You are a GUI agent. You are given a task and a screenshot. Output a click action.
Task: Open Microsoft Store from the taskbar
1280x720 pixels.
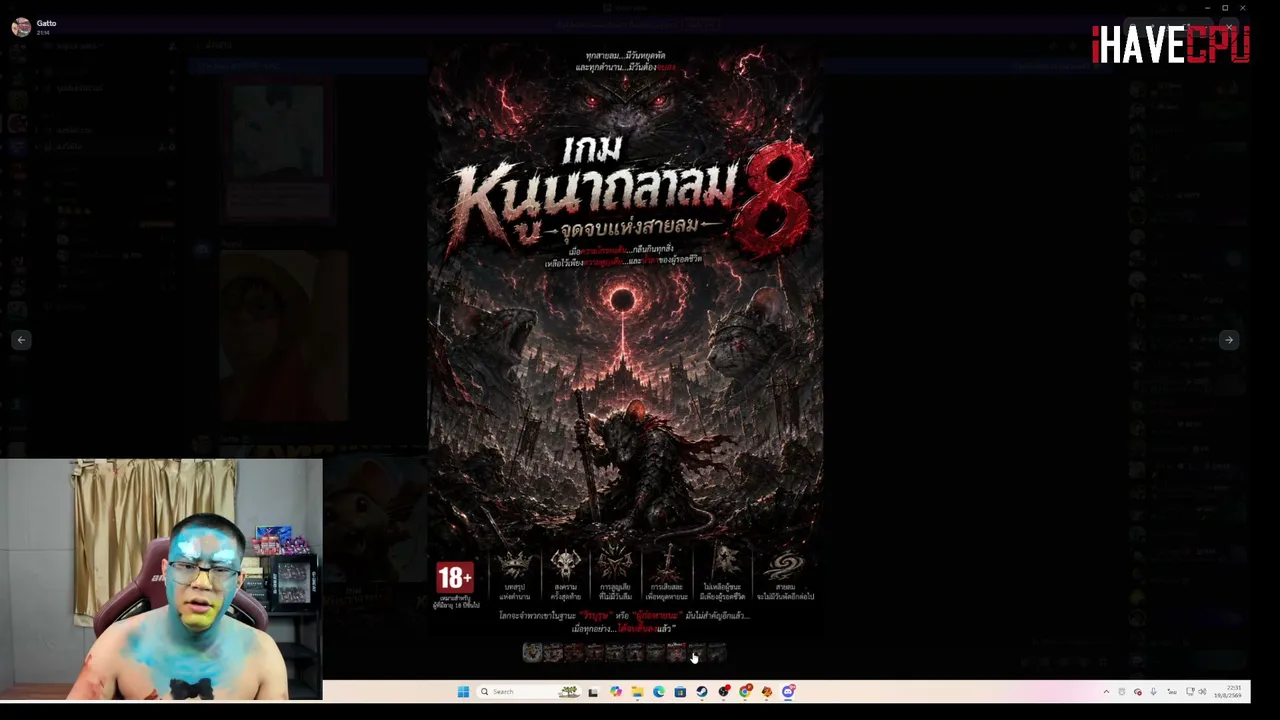coord(680,691)
